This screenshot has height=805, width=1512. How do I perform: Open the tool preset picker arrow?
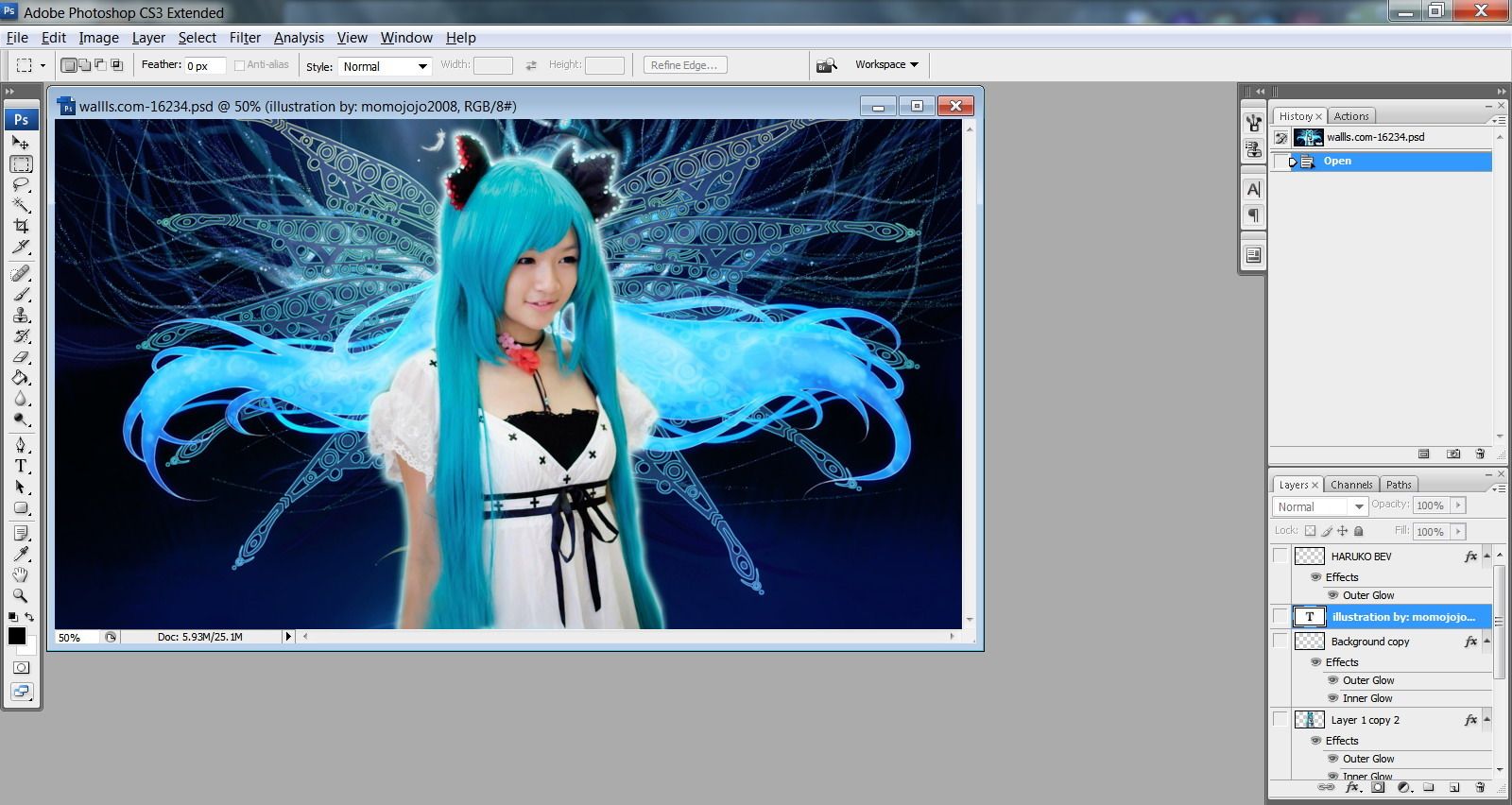coord(43,65)
